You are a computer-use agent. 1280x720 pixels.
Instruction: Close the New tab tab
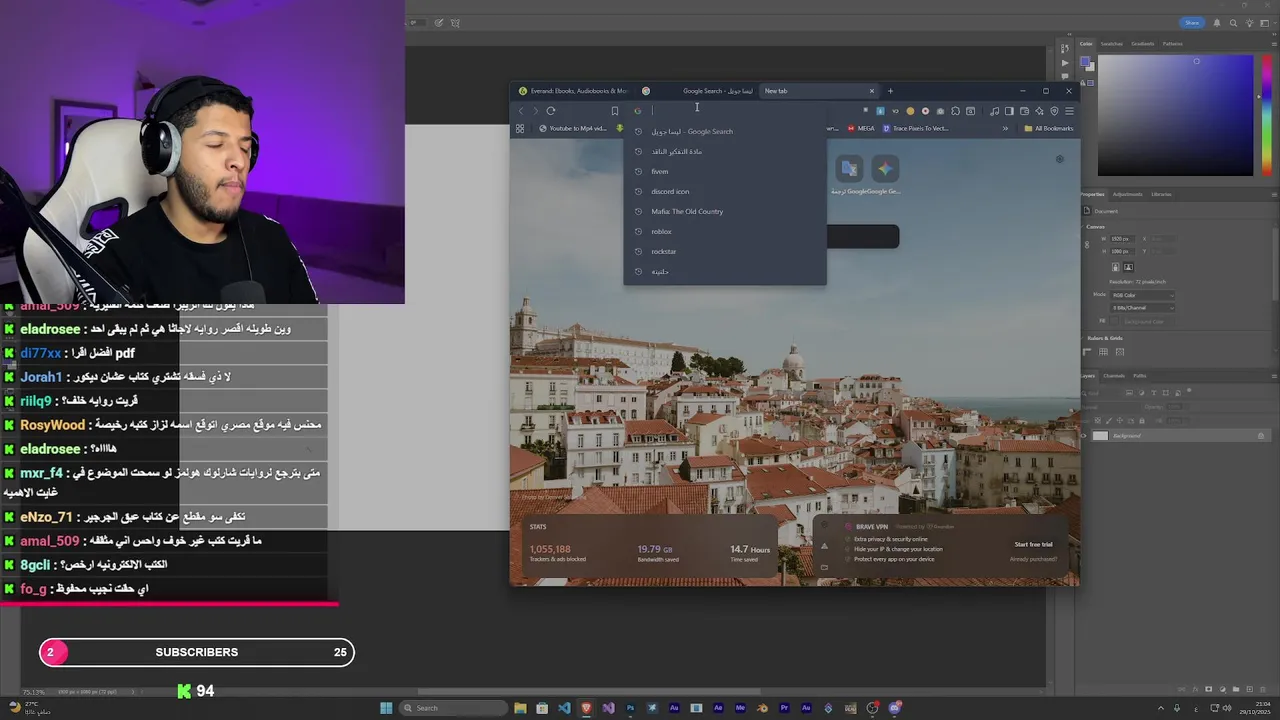point(871,91)
